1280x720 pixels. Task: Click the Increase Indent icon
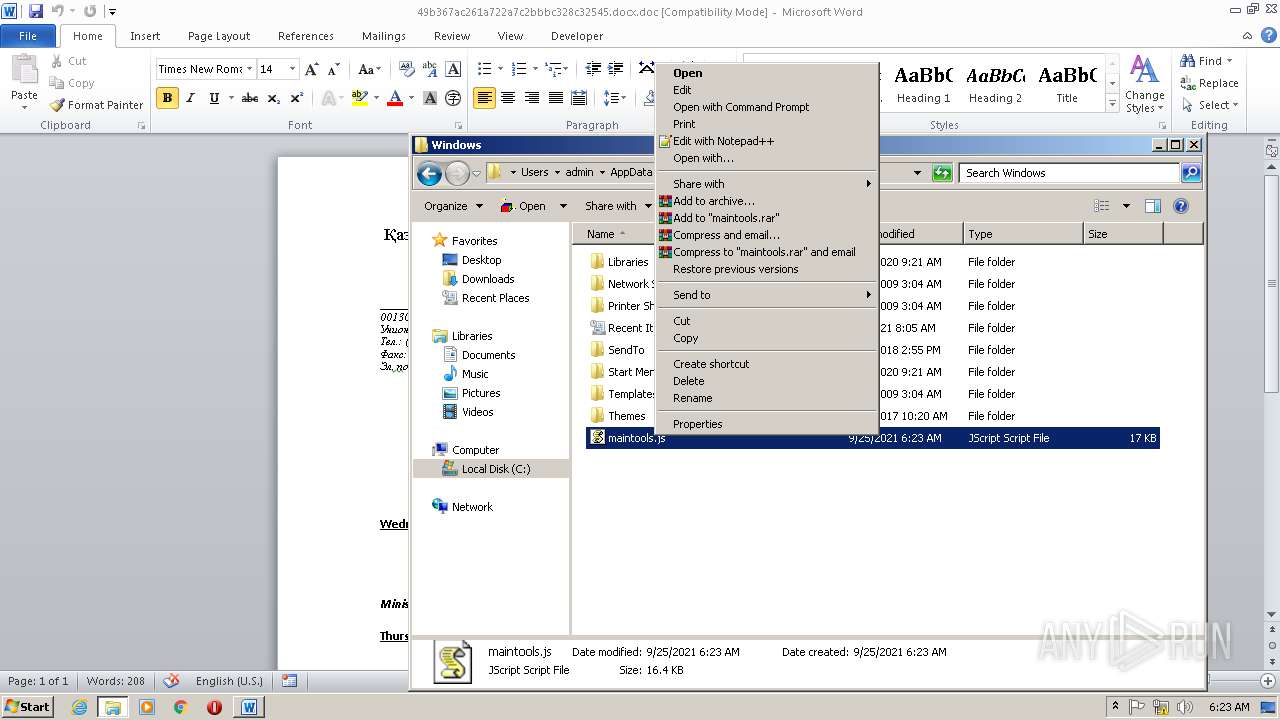(x=617, y=69)
